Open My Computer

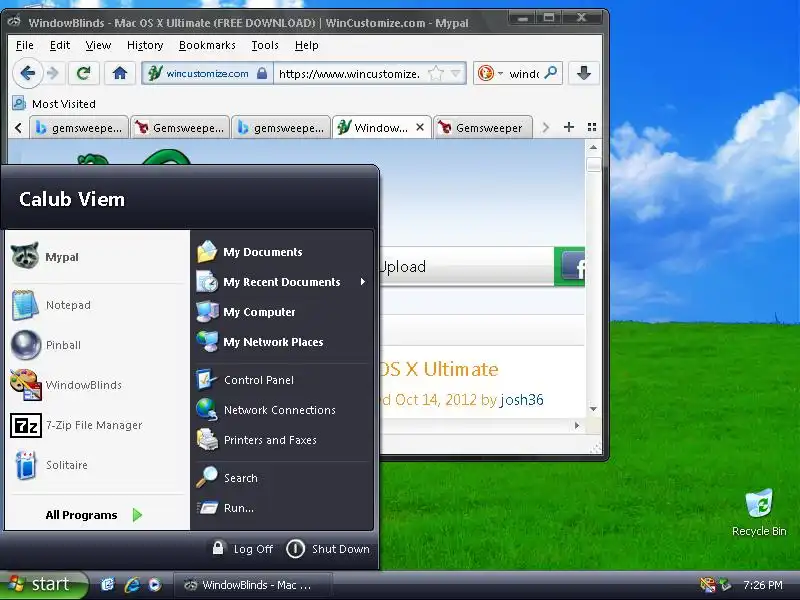coord(283,312)
